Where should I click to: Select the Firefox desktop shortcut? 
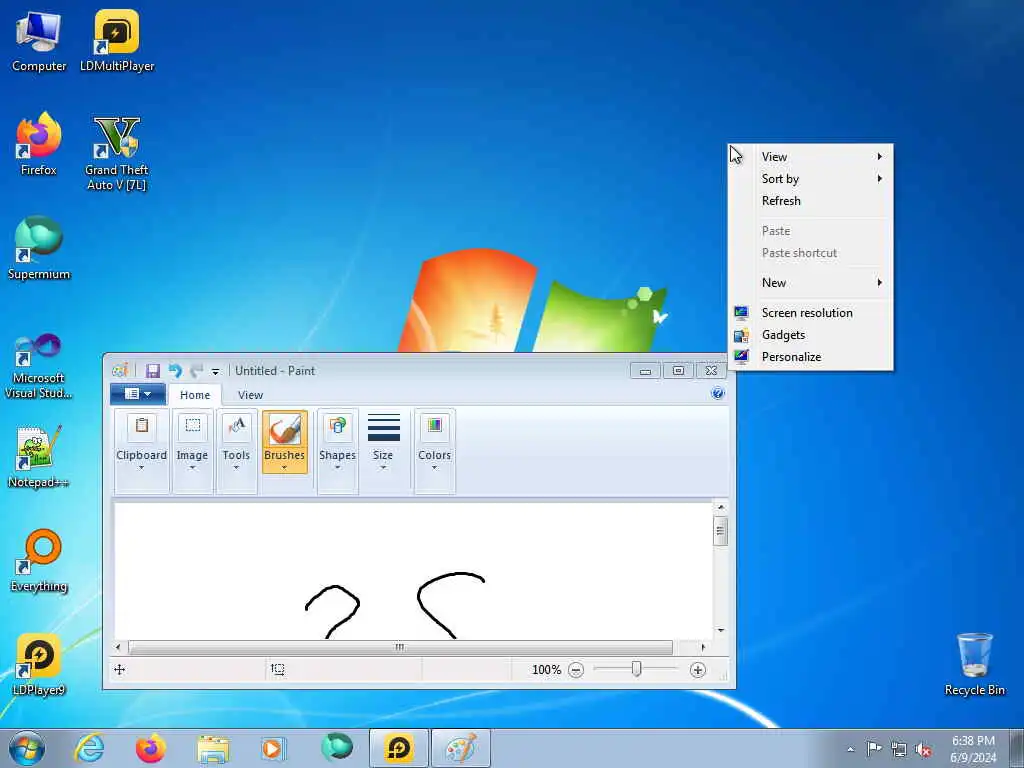[39, 144]
